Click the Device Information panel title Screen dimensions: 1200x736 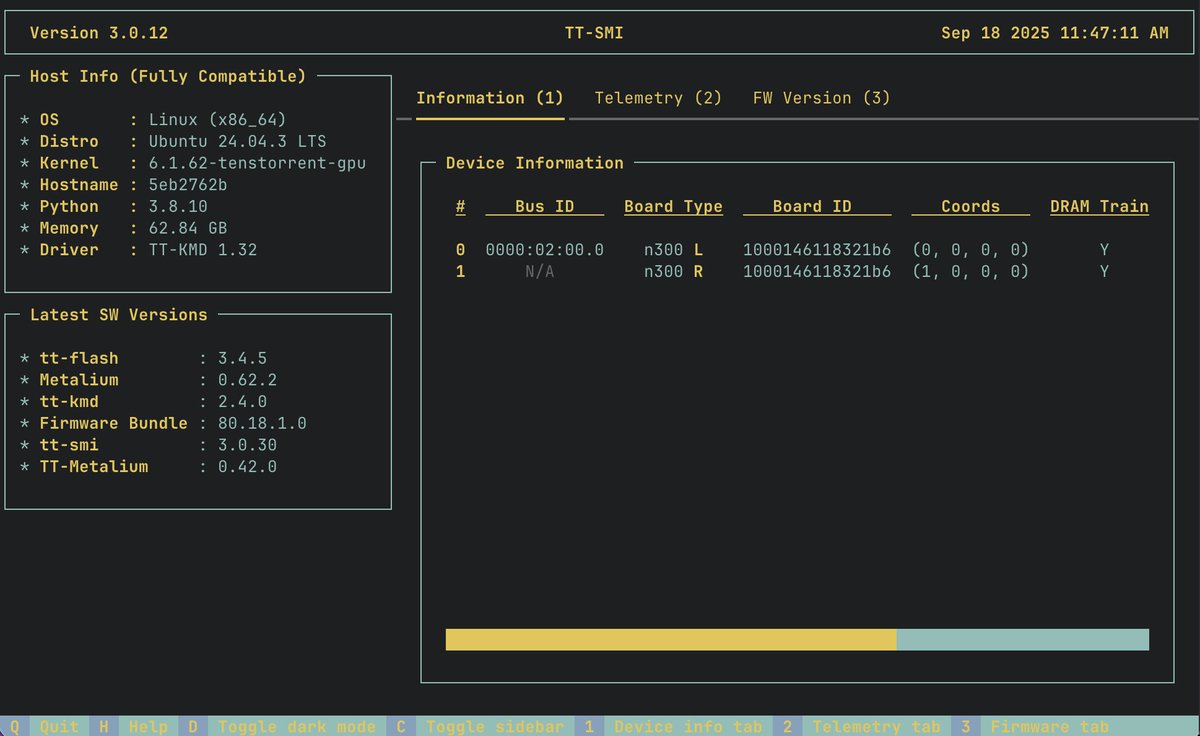[x=534, y=163]
